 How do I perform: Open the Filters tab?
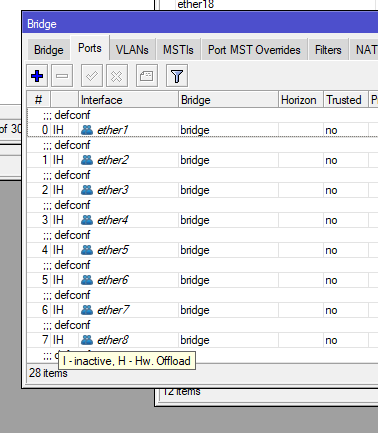tap(328, 50)
